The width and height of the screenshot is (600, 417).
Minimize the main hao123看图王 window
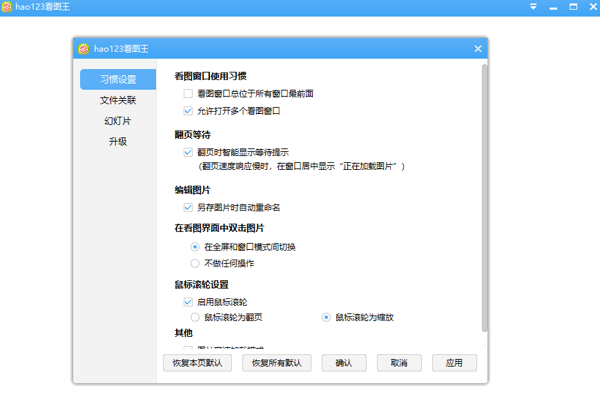[551, 8]
